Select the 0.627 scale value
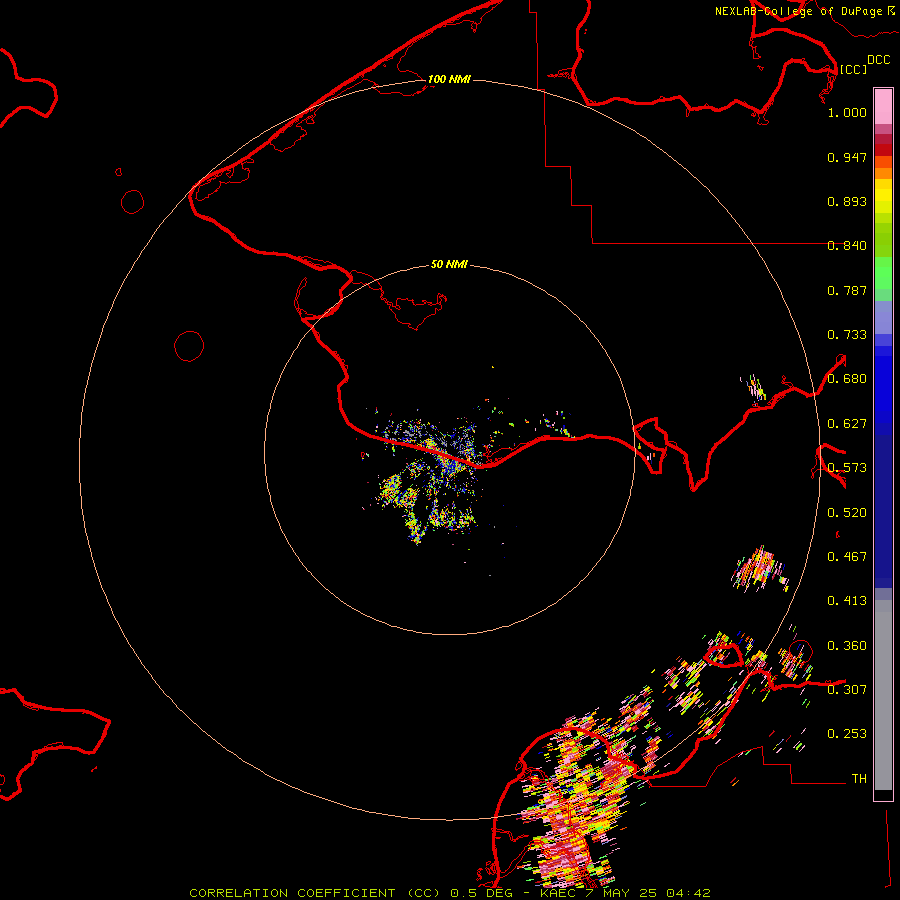 pyautogui.click(x=847, y=424)
